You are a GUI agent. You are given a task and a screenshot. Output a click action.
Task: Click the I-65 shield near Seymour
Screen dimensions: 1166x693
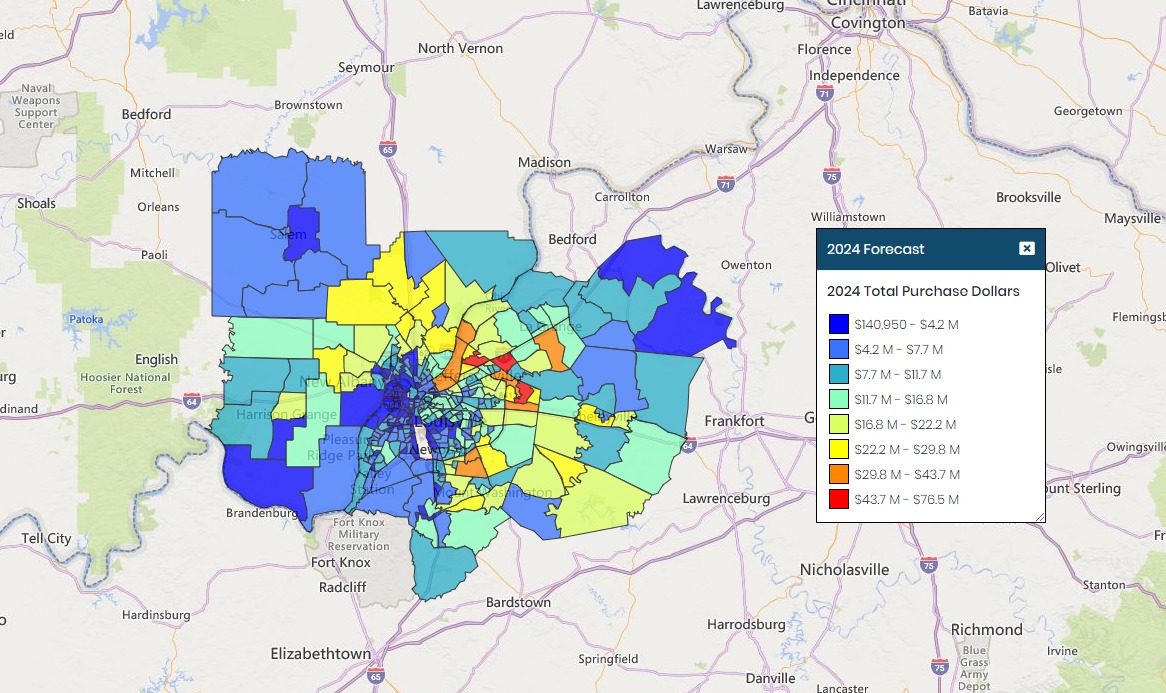coord(387,149)
